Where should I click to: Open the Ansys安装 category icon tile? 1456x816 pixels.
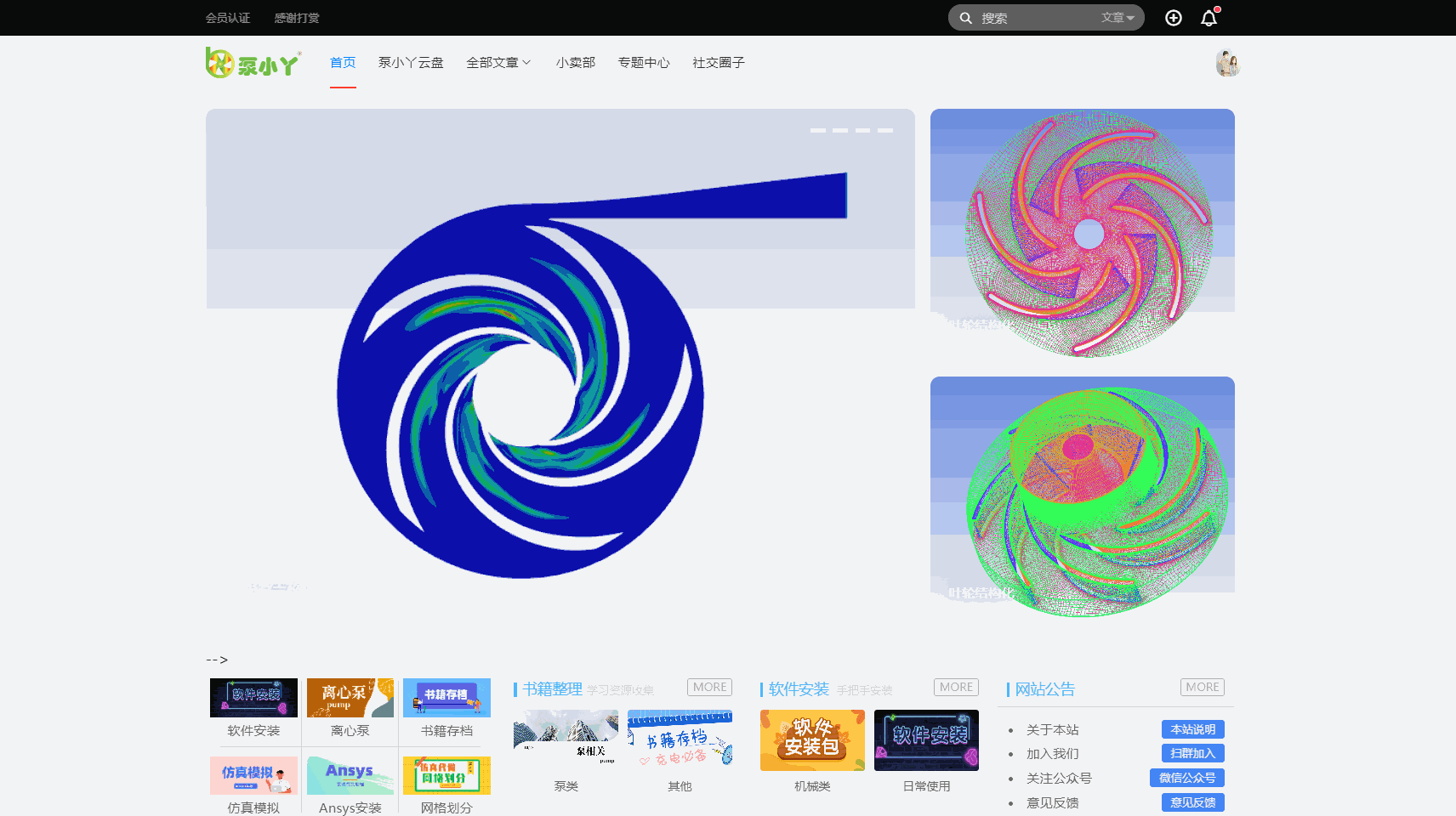350,775
